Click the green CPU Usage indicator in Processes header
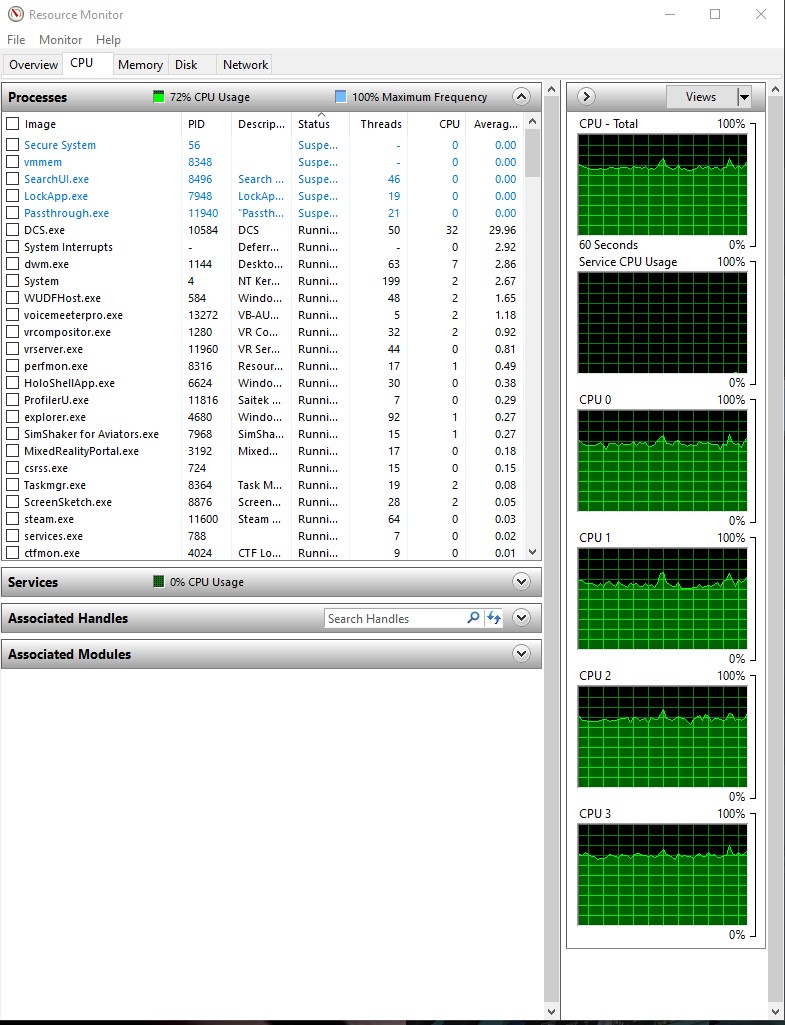 tap(158, 97)
